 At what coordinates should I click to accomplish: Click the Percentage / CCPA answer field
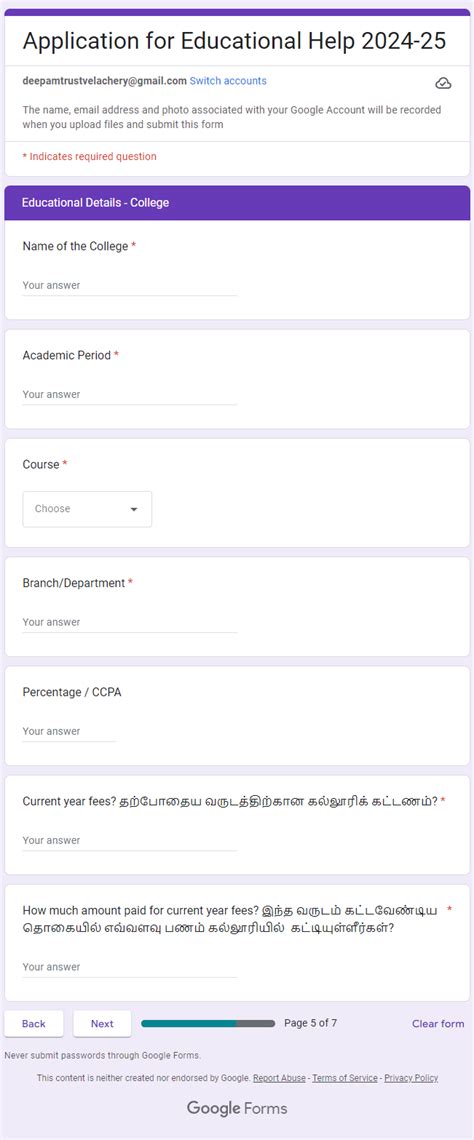69,731
